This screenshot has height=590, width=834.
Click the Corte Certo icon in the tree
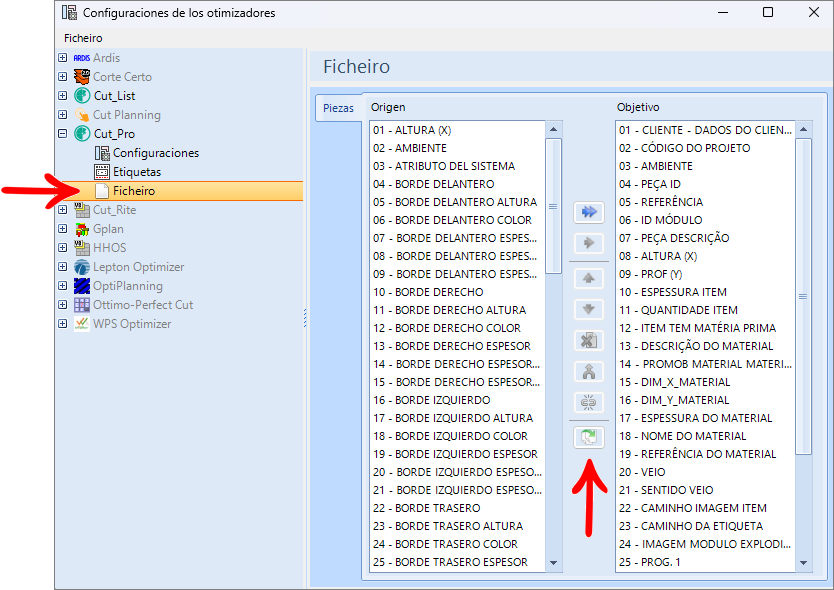point(81,77)
